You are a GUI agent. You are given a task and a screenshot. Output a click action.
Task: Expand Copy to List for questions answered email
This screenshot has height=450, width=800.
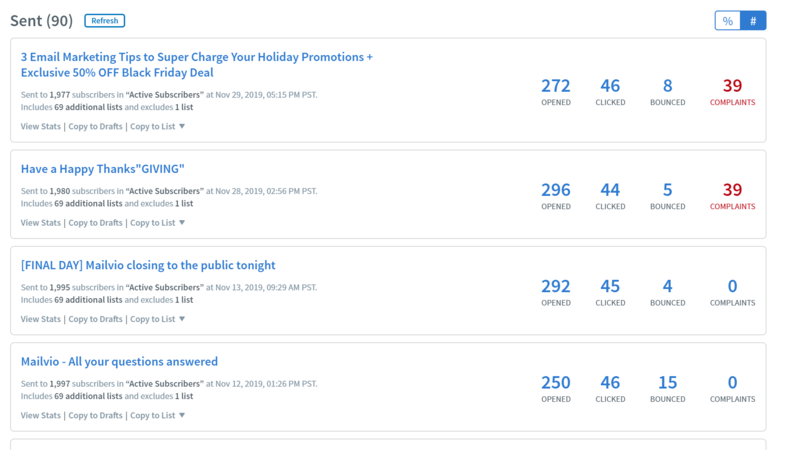(158, 415)
